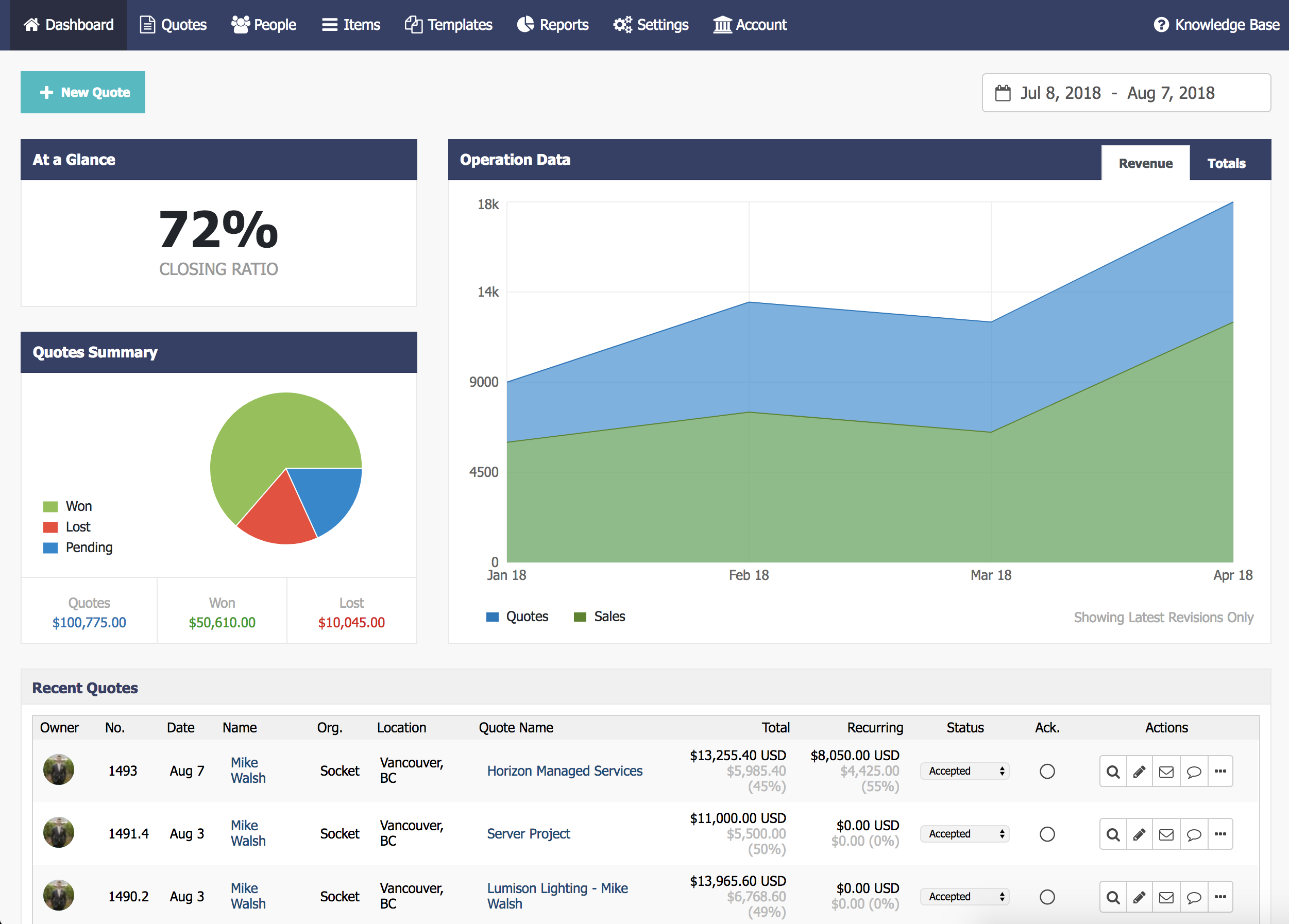Click the Knowledge Base help icon
This screenshot has width=1289, height=924.
[1161, 25]
